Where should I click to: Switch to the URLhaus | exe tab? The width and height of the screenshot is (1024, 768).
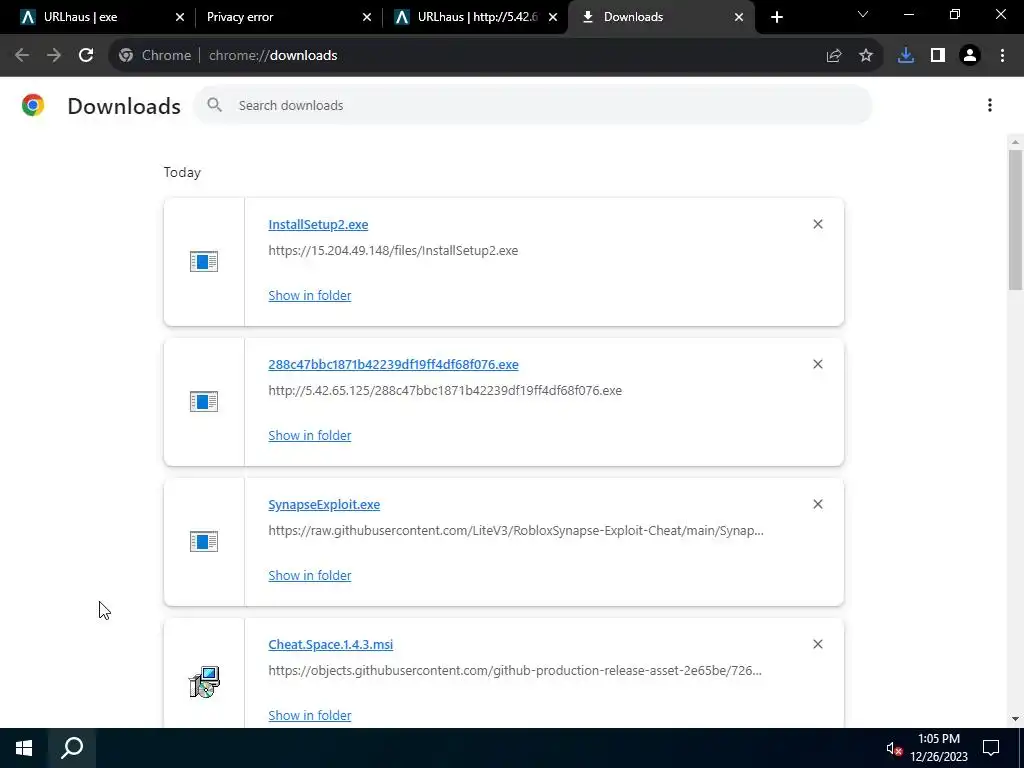point(101,17)
